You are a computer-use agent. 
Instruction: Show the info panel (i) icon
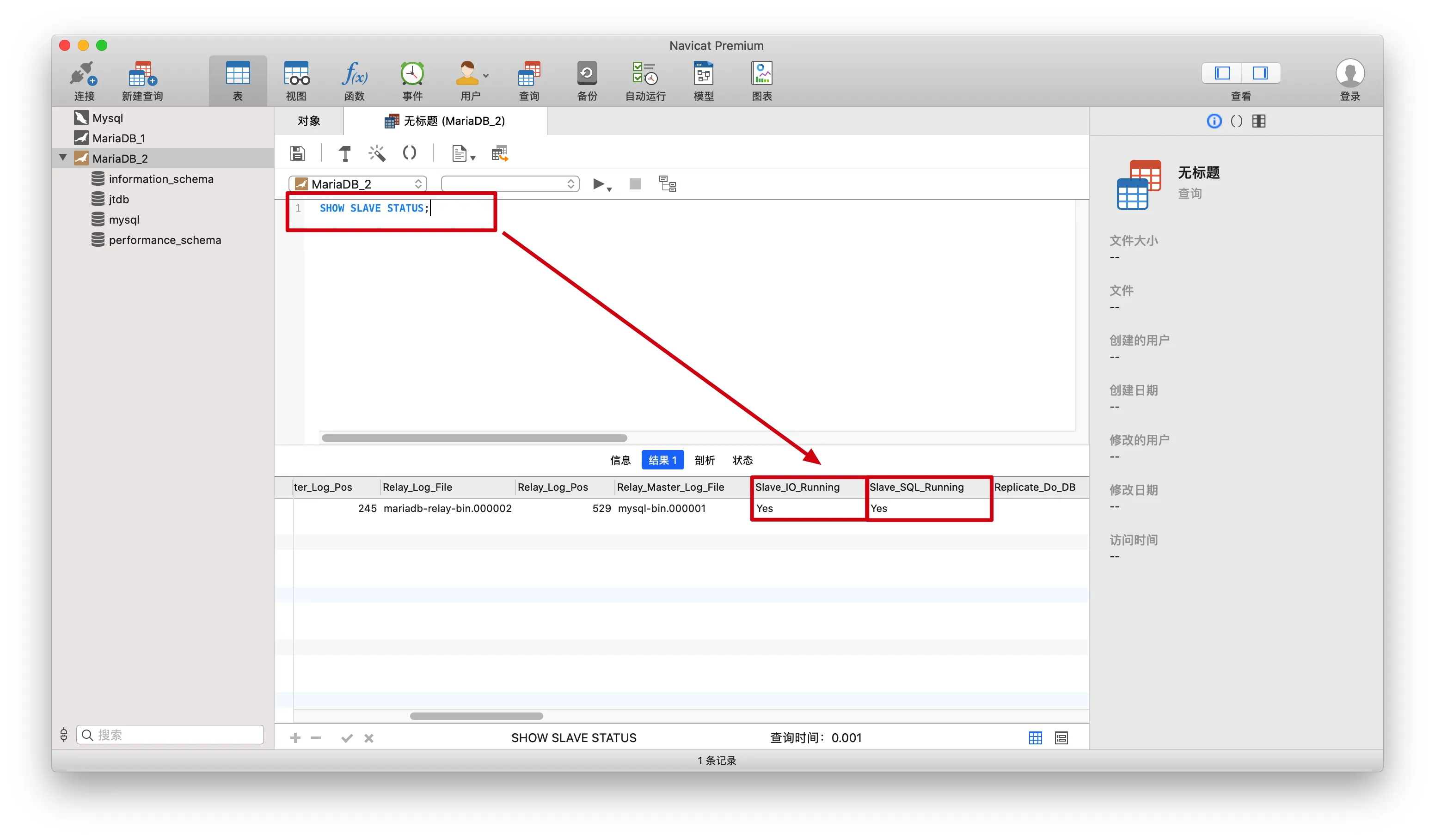(1214, 121)
